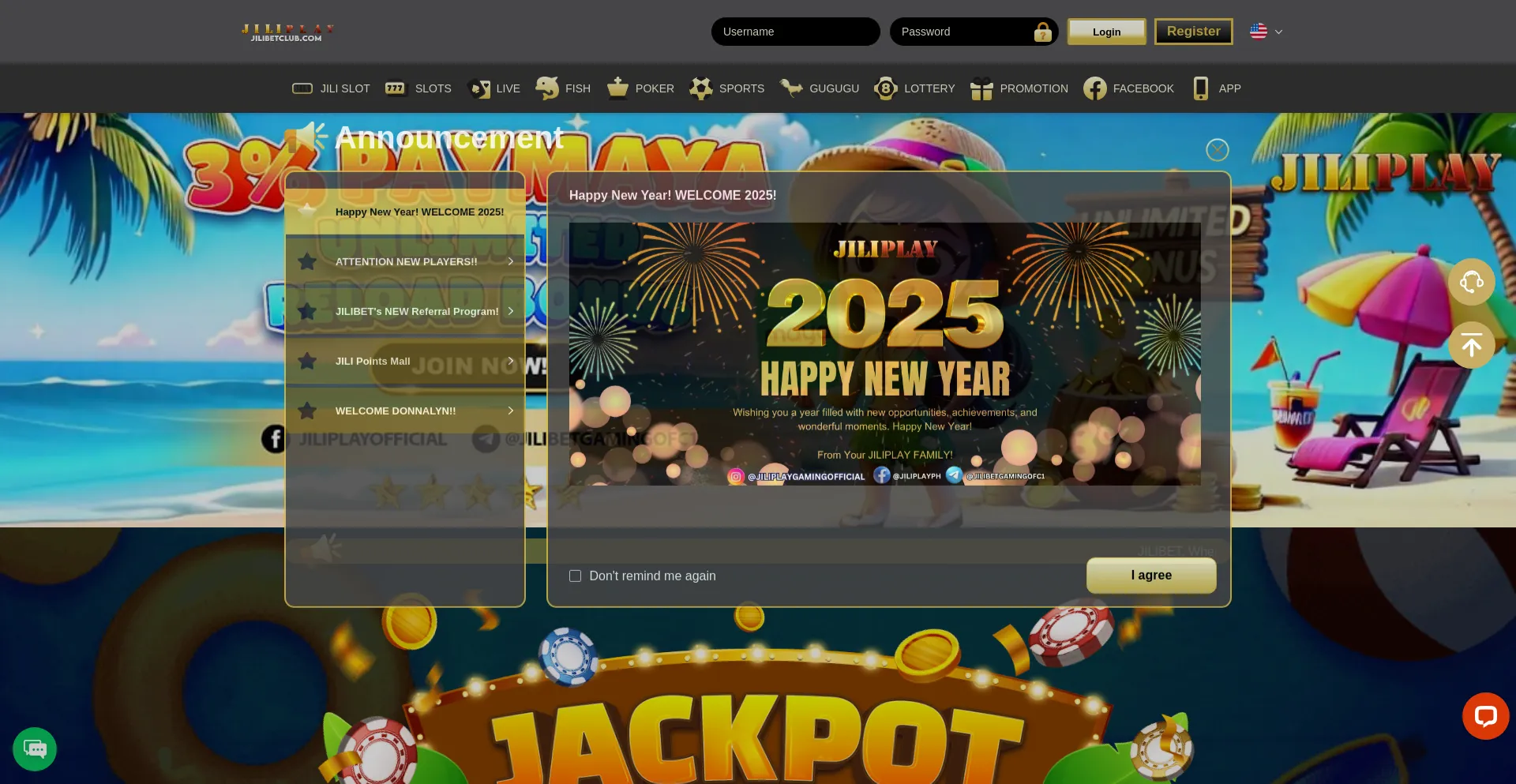The width and height of the screenshot is (1516, 784).
Task: Open customer service headset button
Action: tap(1472, 282)
